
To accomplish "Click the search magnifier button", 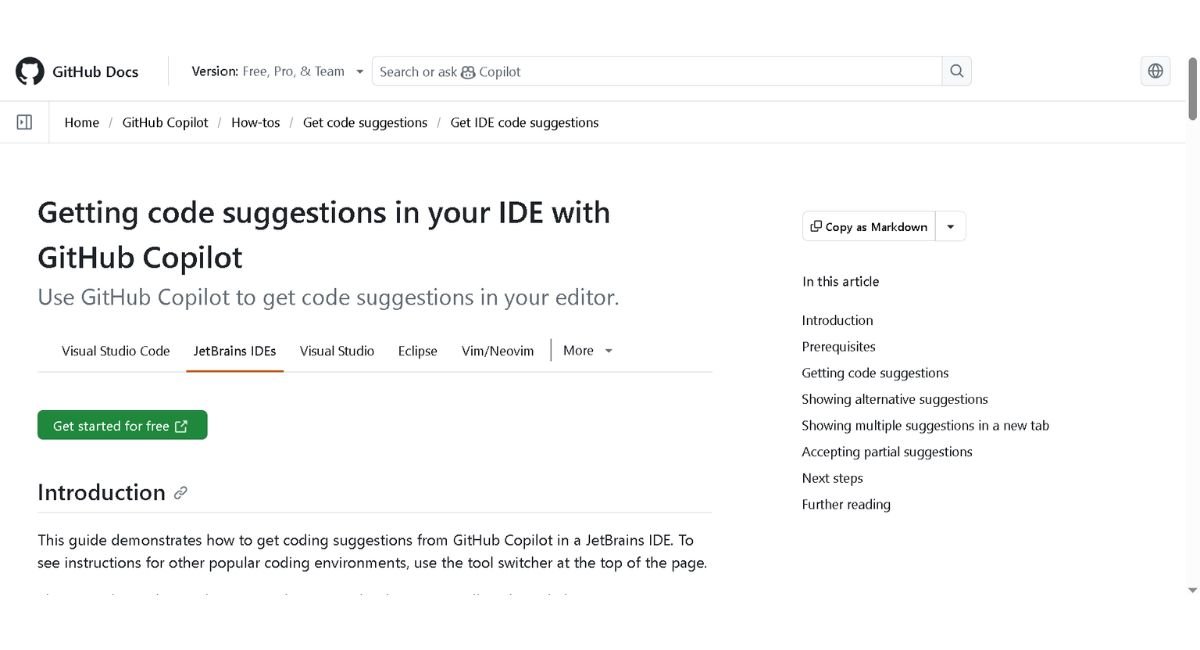I will click(x=957, y=71).
